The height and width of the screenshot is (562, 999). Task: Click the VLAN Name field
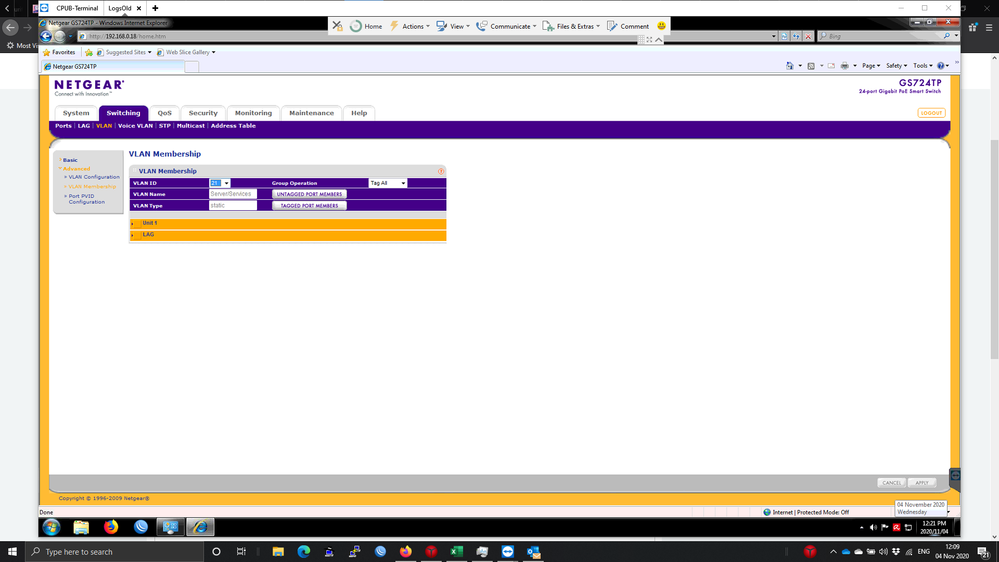pos(233,194)
